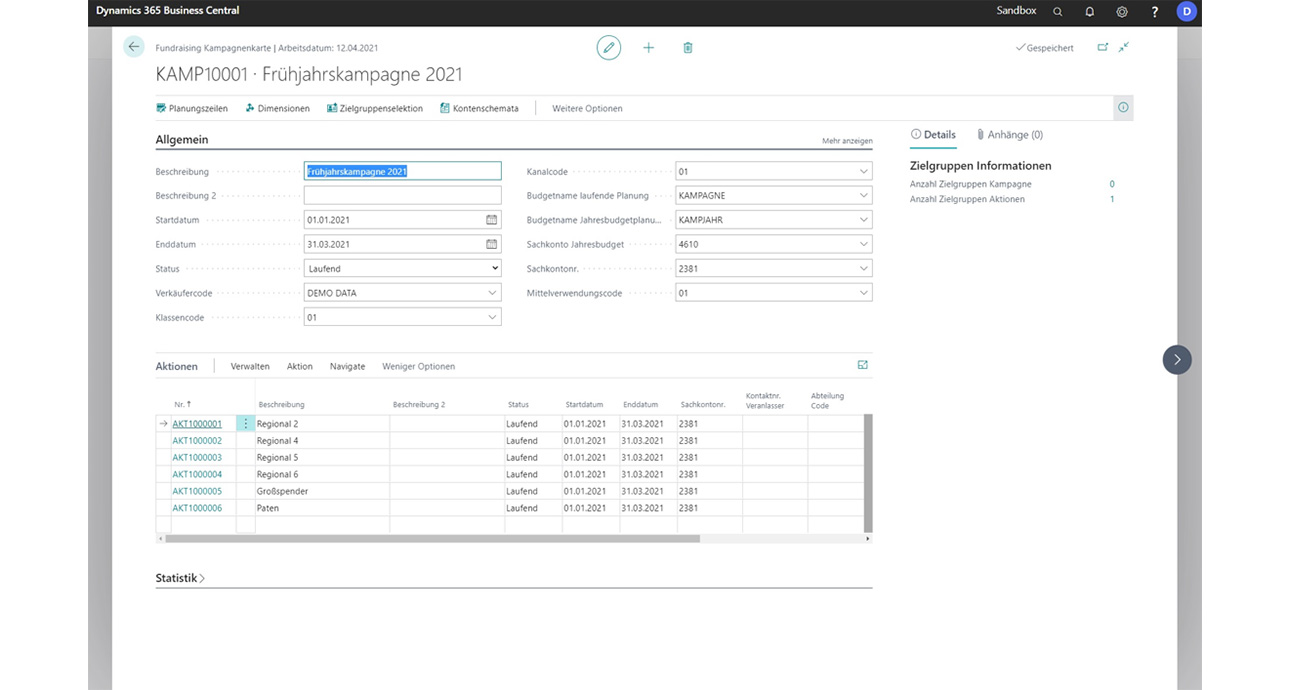This screenshot has width=1290, height=690.
Task: Open action AKT1000003 link
Action: pyautogui.click(x=197, y=457)
